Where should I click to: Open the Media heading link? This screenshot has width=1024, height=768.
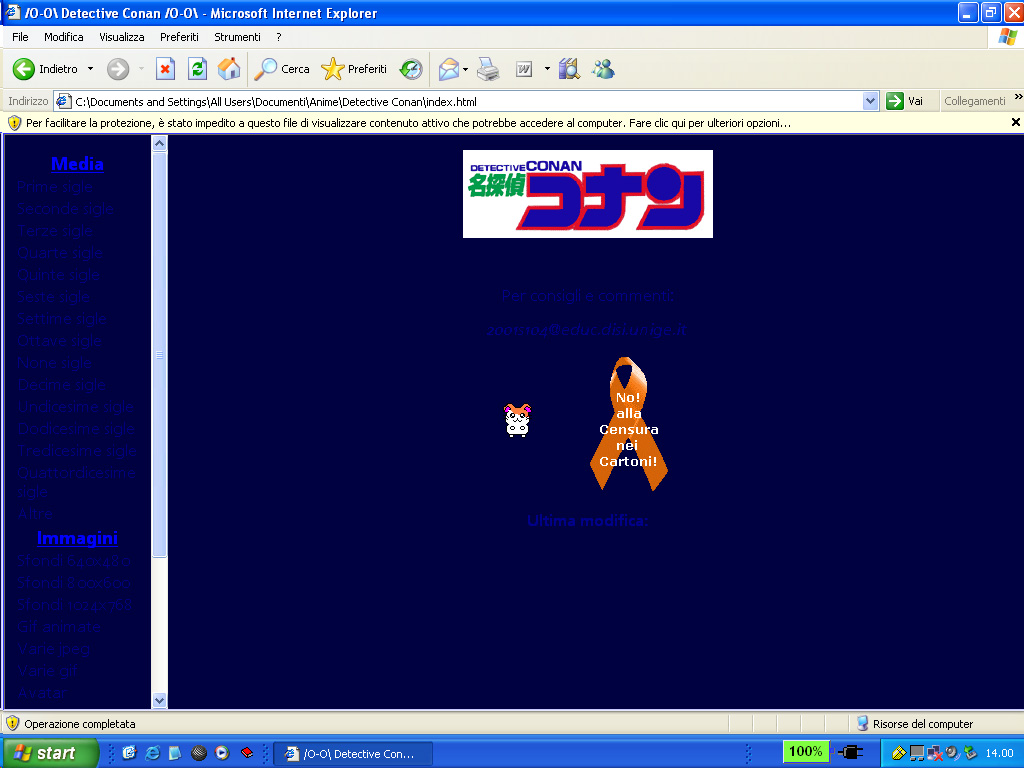pos(77,164)
